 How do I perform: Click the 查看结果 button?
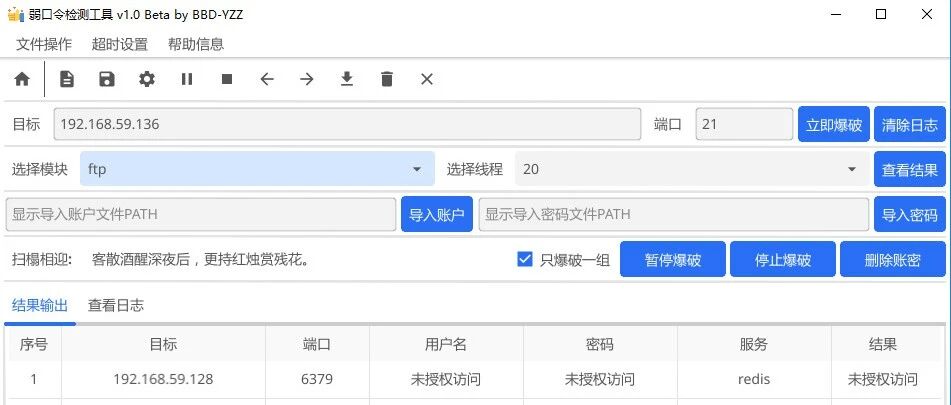click(x=910, y=169)
